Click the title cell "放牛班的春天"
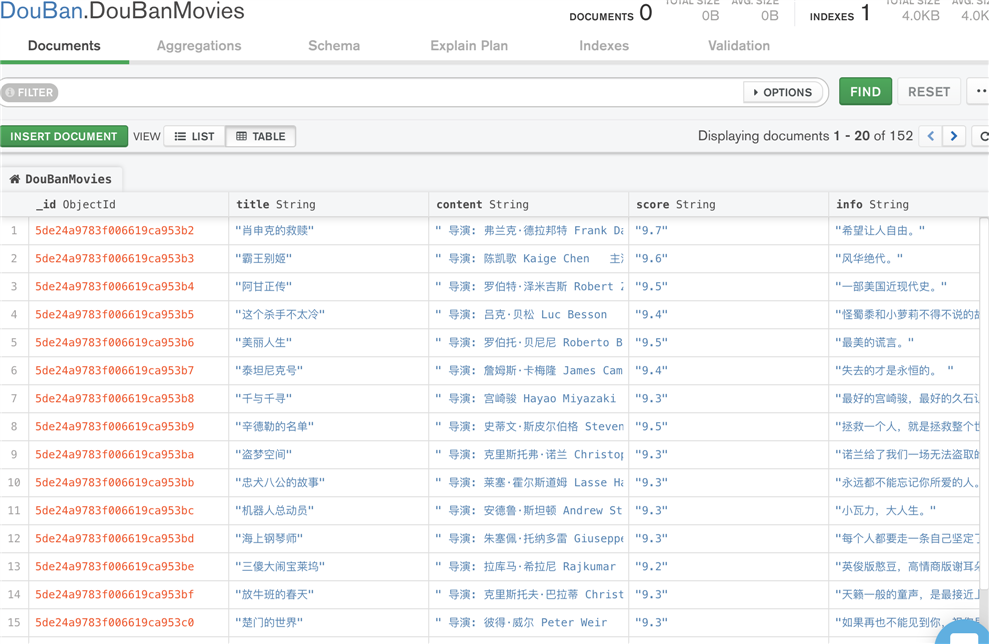989x644 pixels. [328, 594]
